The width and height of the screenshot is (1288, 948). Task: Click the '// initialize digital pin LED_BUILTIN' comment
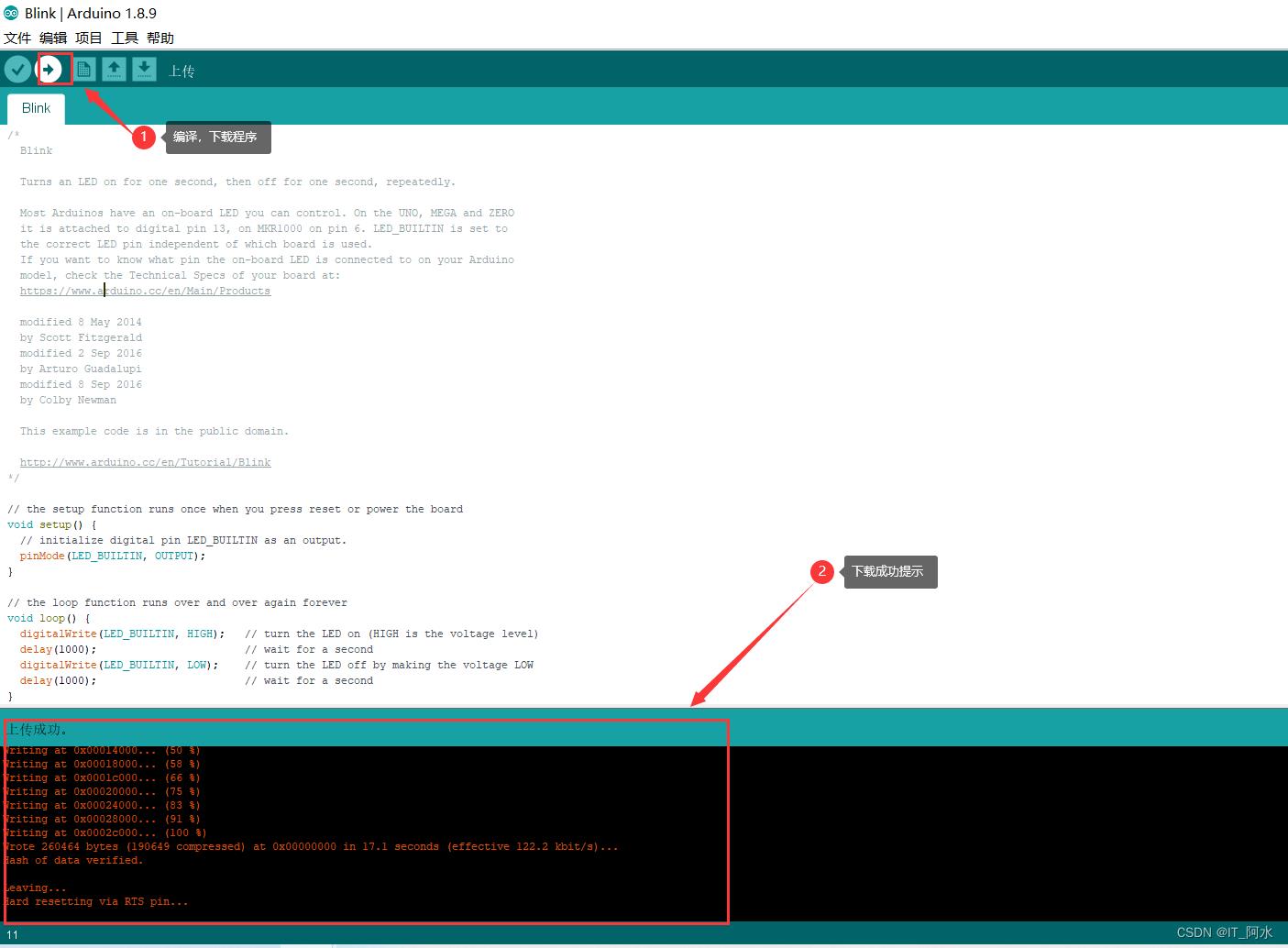(183, 540)
